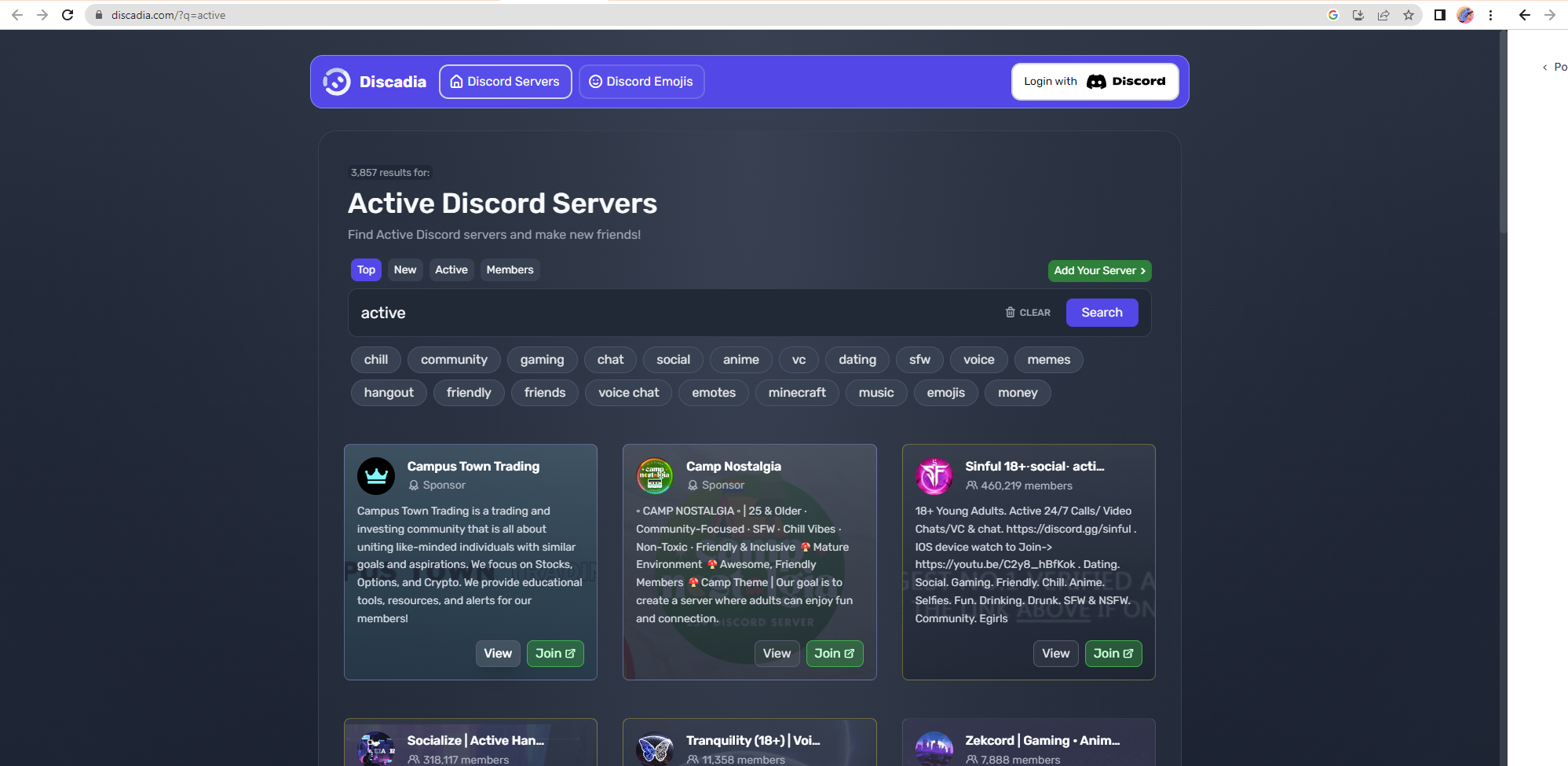Clear the search query with CLEAR
This screenshot has height=766, width=1568.
point(1028,313)
